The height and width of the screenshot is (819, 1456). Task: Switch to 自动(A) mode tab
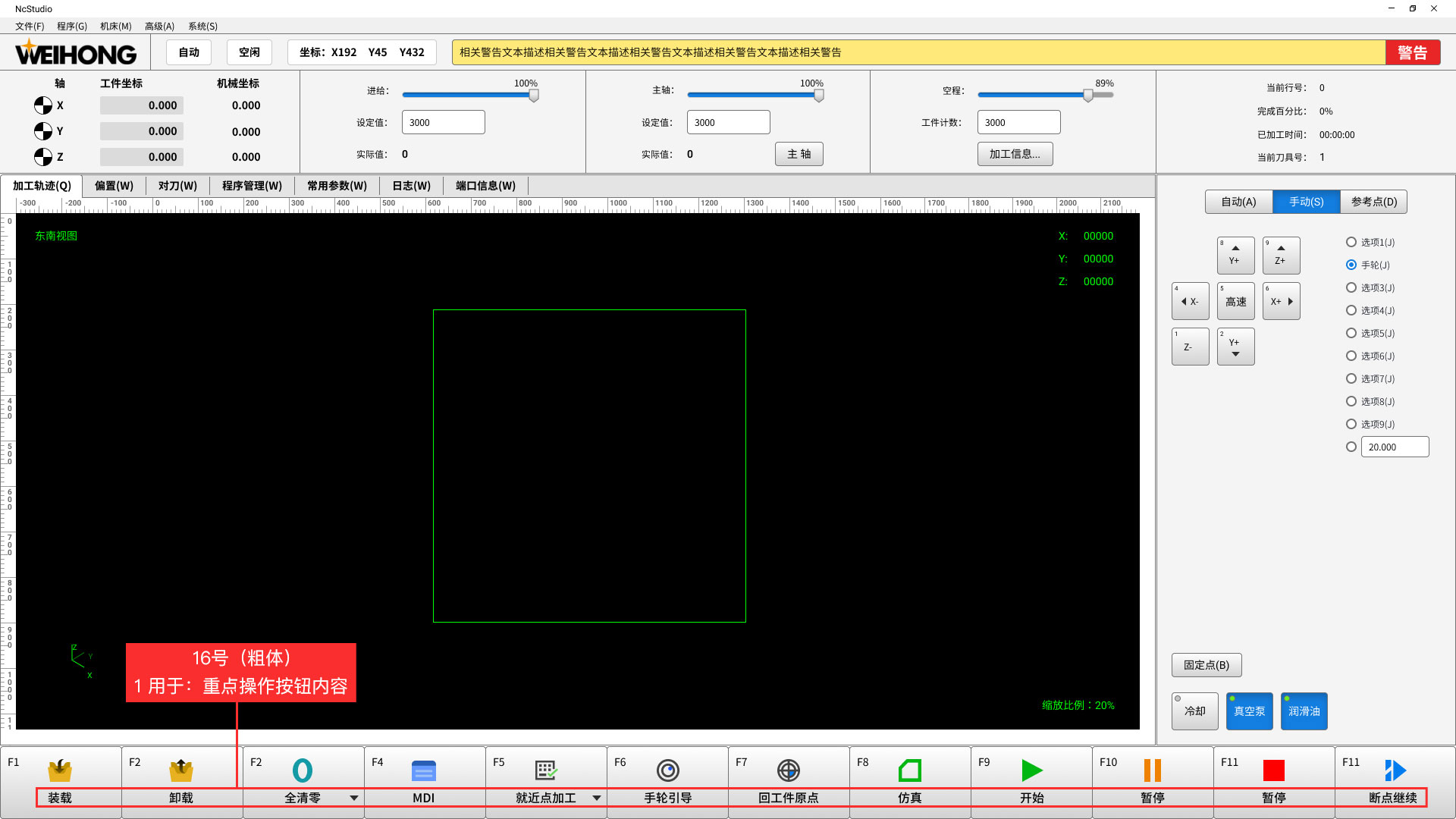[1238, 202]
